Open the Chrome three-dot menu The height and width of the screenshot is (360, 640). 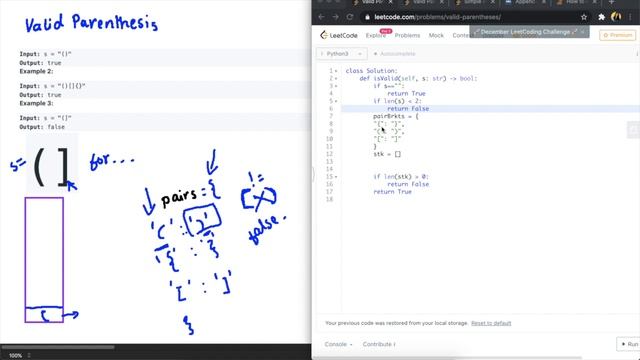[x=631, y=17]
